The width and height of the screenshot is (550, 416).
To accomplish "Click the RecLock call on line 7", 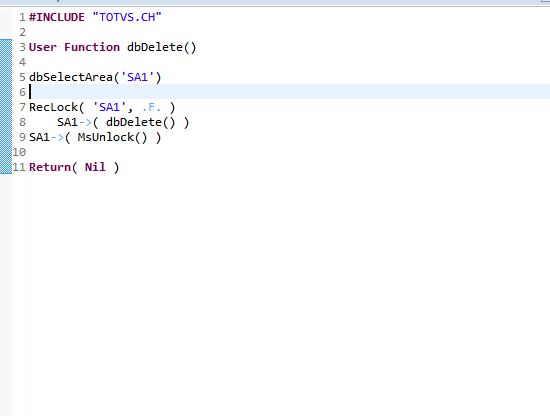I will click(x=53, y=107).
